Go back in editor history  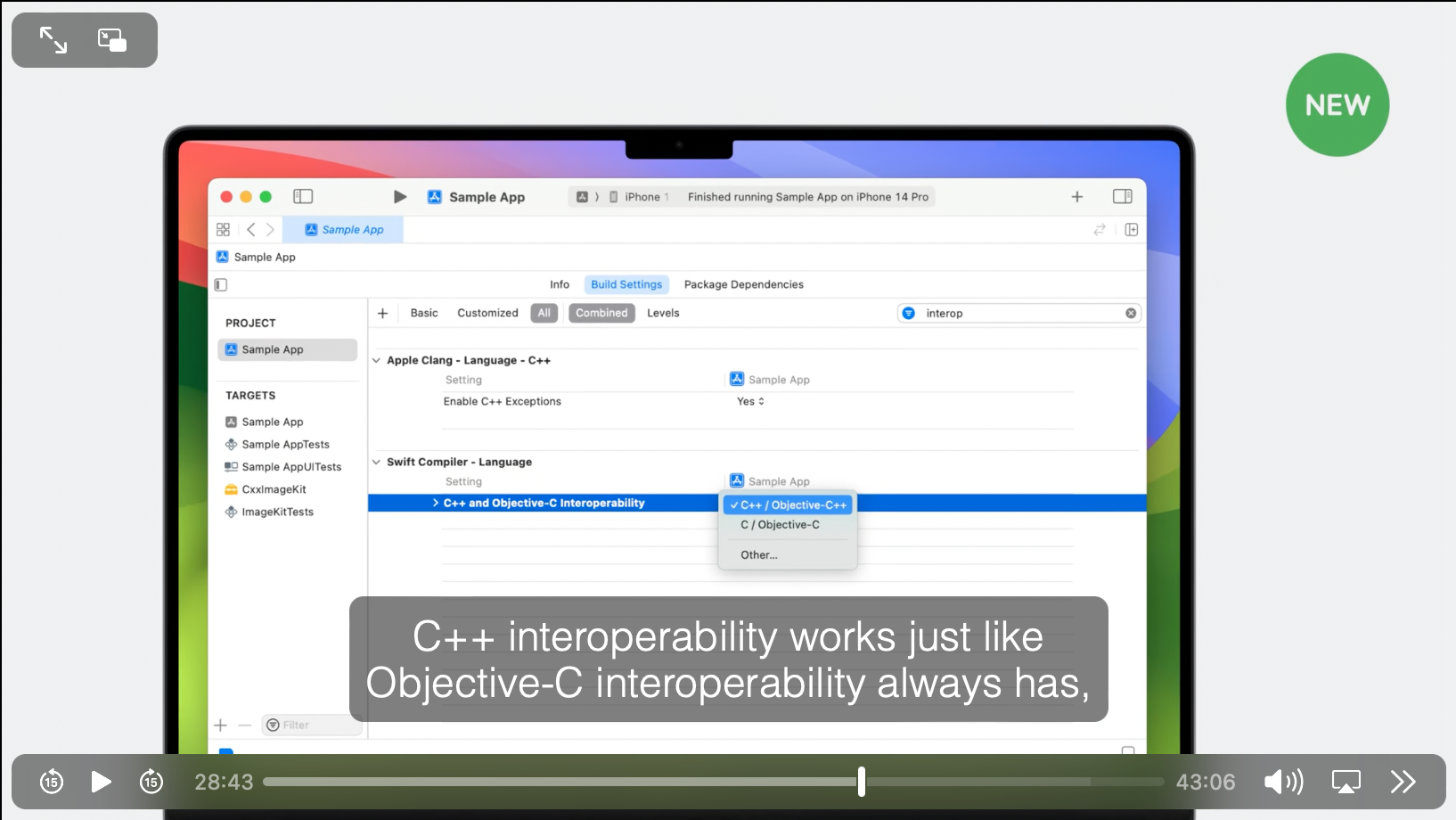251,229
